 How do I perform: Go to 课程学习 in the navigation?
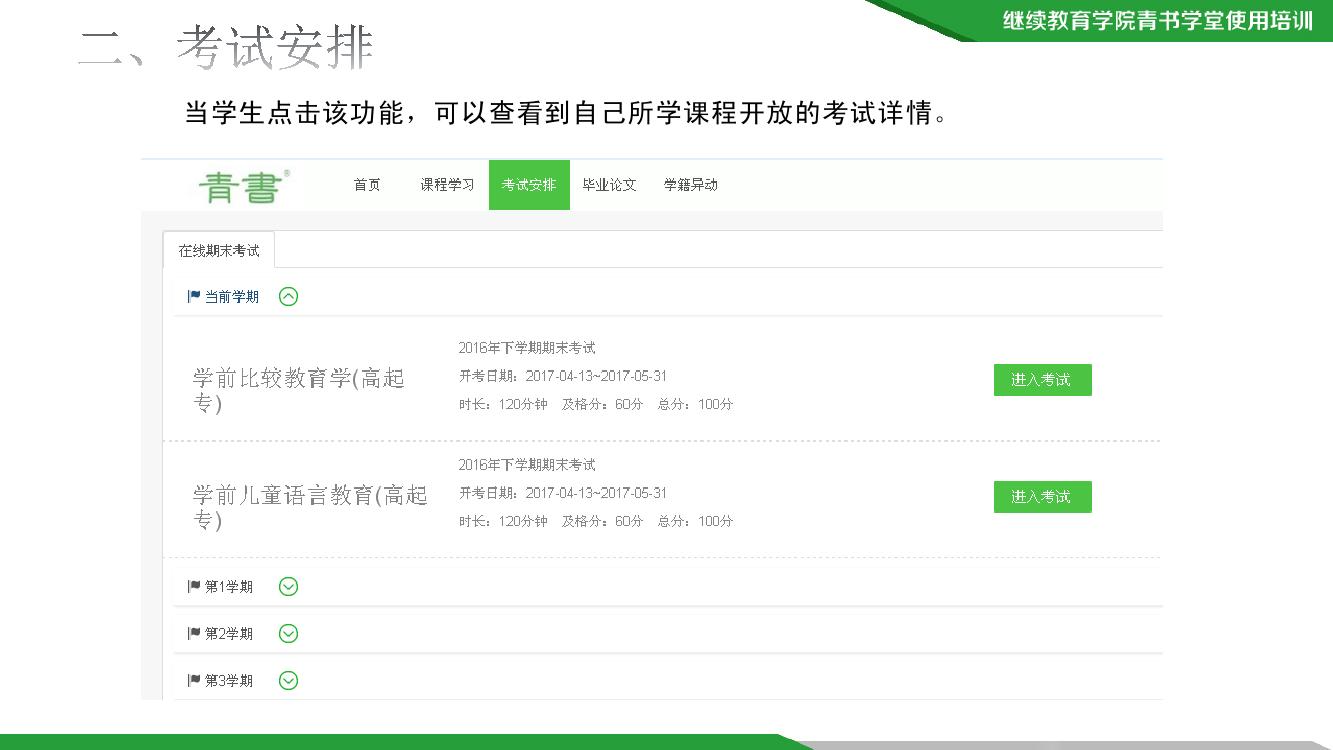click(447, 185)
